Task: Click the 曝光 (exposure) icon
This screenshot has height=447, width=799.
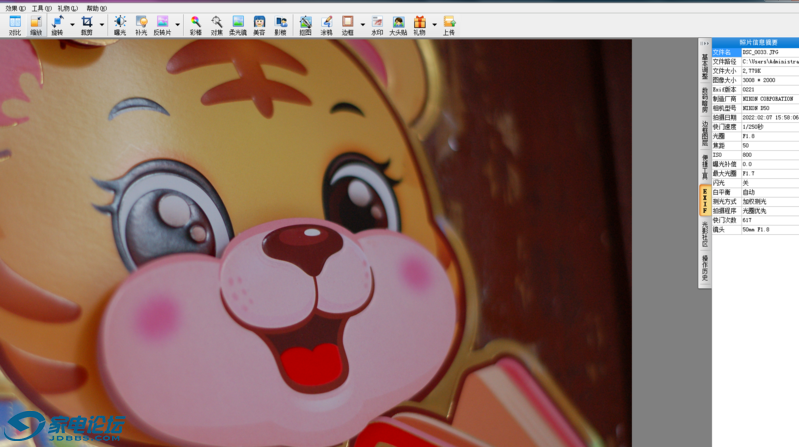Action: 120,25
